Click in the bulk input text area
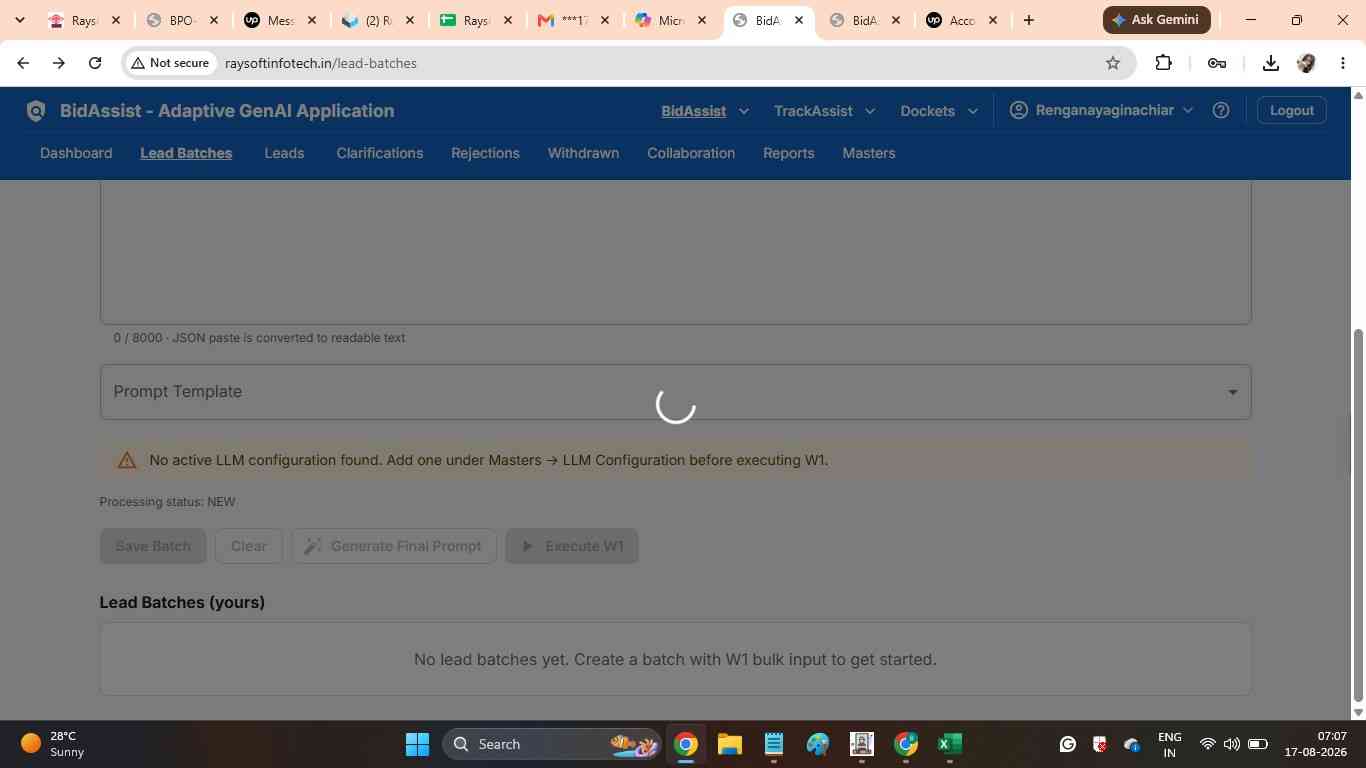 click(x=675, y=252)
